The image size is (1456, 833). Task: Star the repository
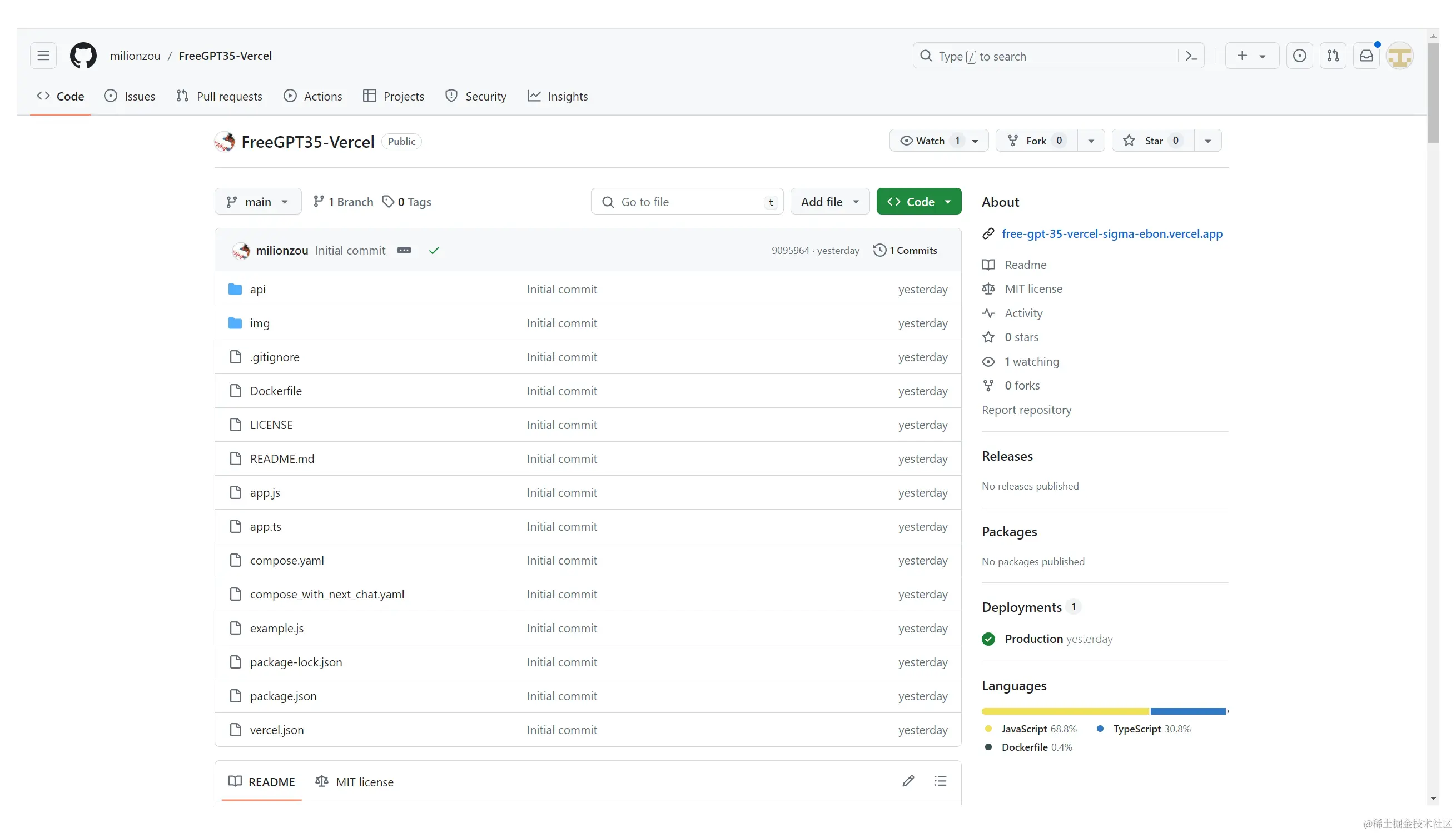click(x=1152, y=141)
